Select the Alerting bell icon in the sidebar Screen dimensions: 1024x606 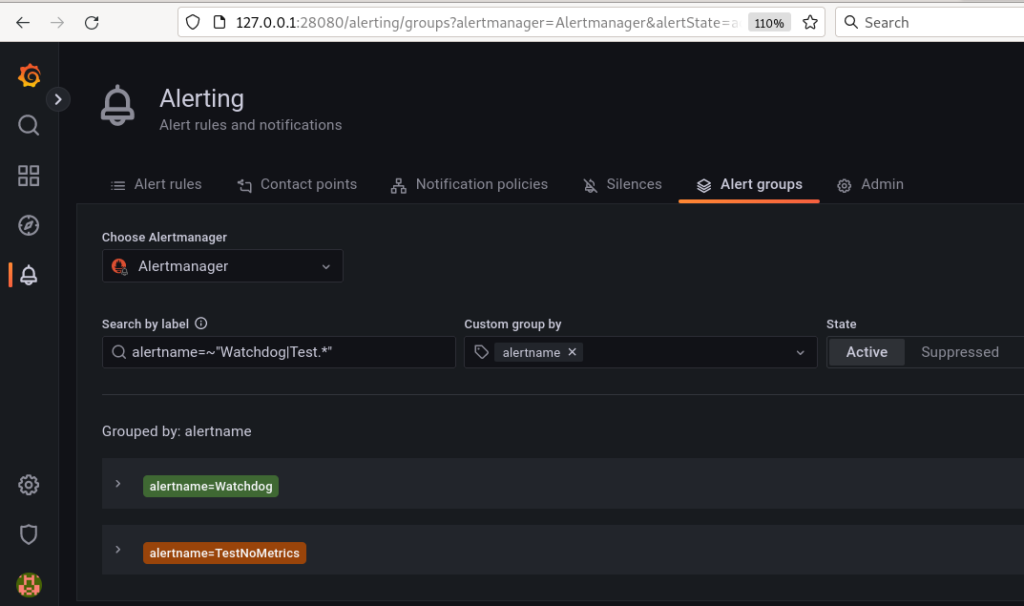coord(28,275)
